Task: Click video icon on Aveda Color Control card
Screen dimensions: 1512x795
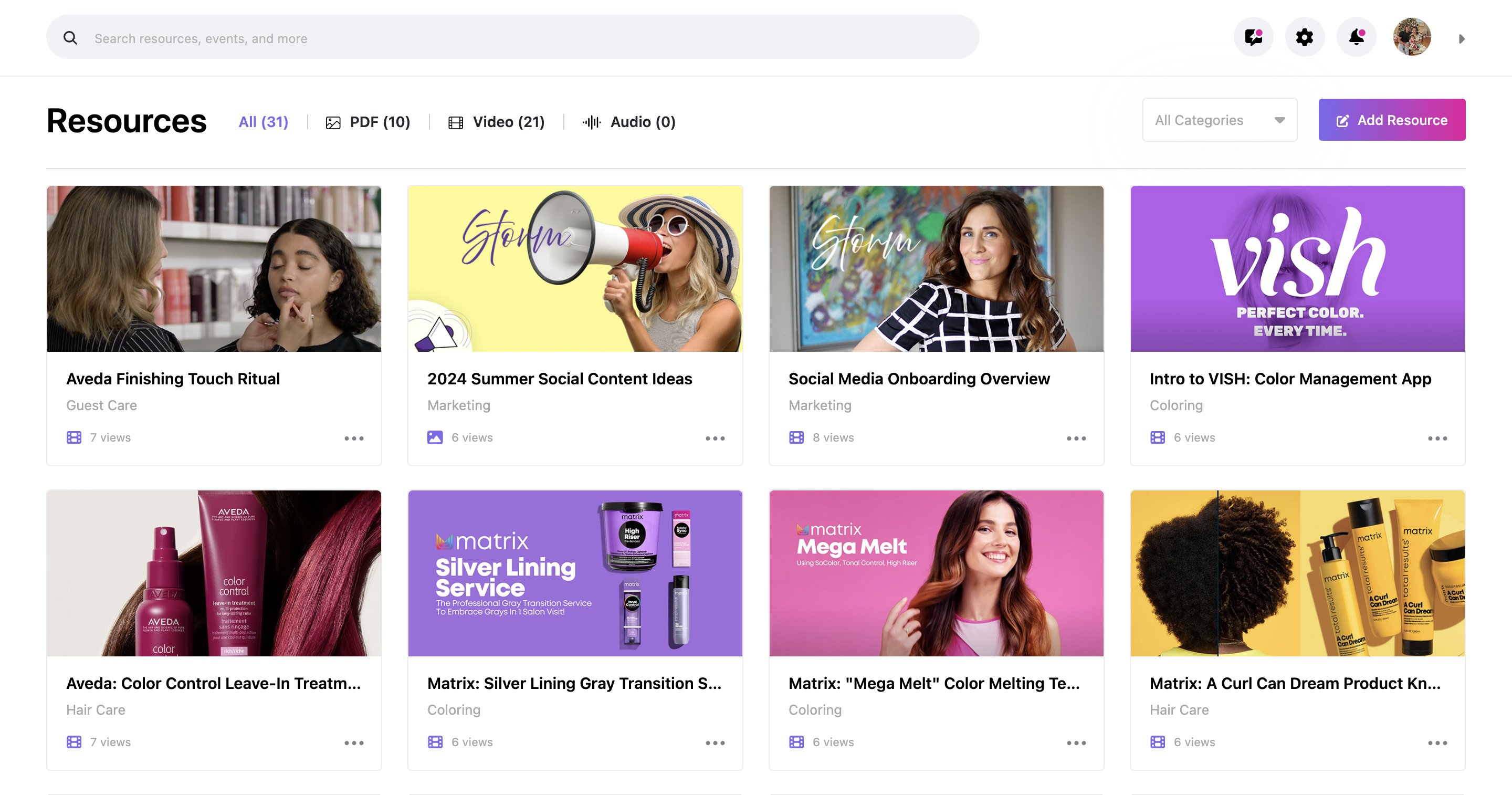Action: pos(74,742)
